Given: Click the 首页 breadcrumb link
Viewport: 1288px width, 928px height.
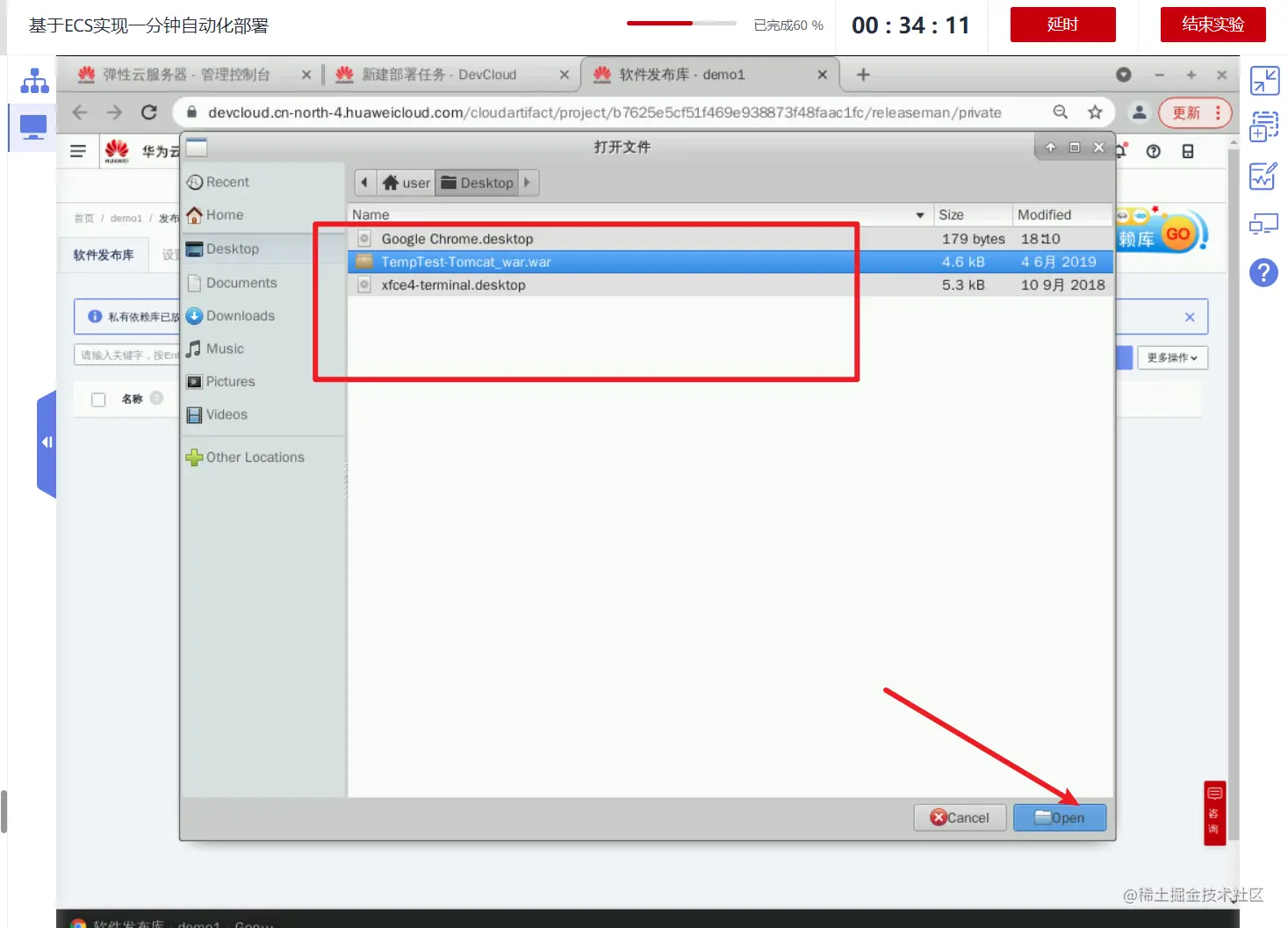Looking at the screenshot, I should [x=83, y=219].
